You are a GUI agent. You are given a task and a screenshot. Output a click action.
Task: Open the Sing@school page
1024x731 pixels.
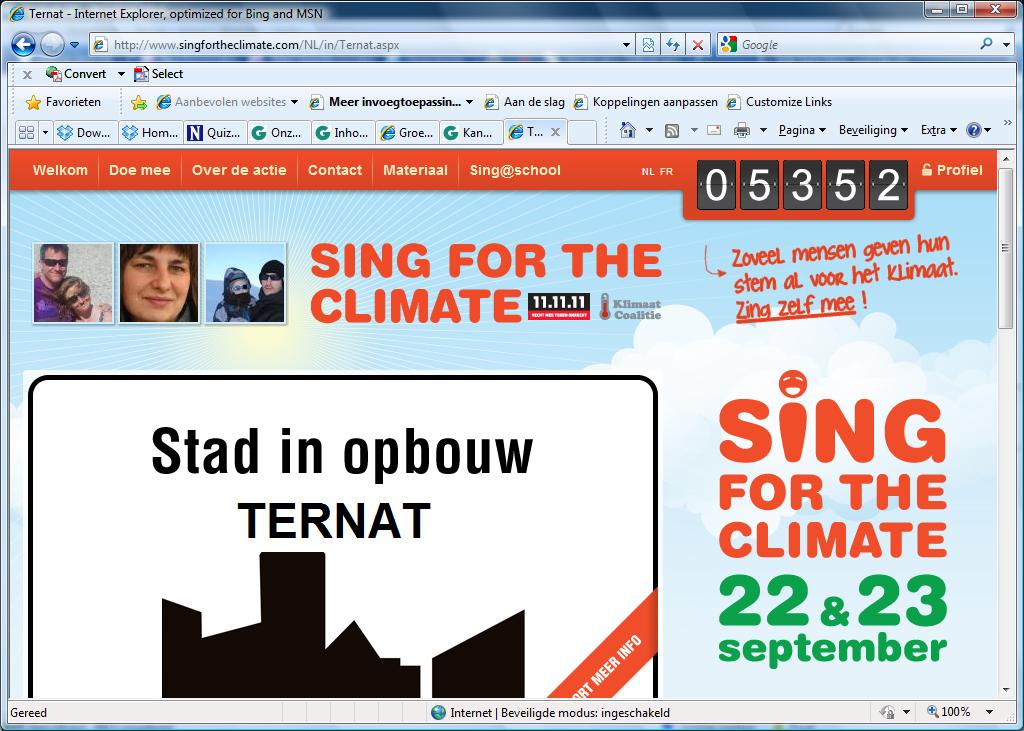tap(515, 171)
